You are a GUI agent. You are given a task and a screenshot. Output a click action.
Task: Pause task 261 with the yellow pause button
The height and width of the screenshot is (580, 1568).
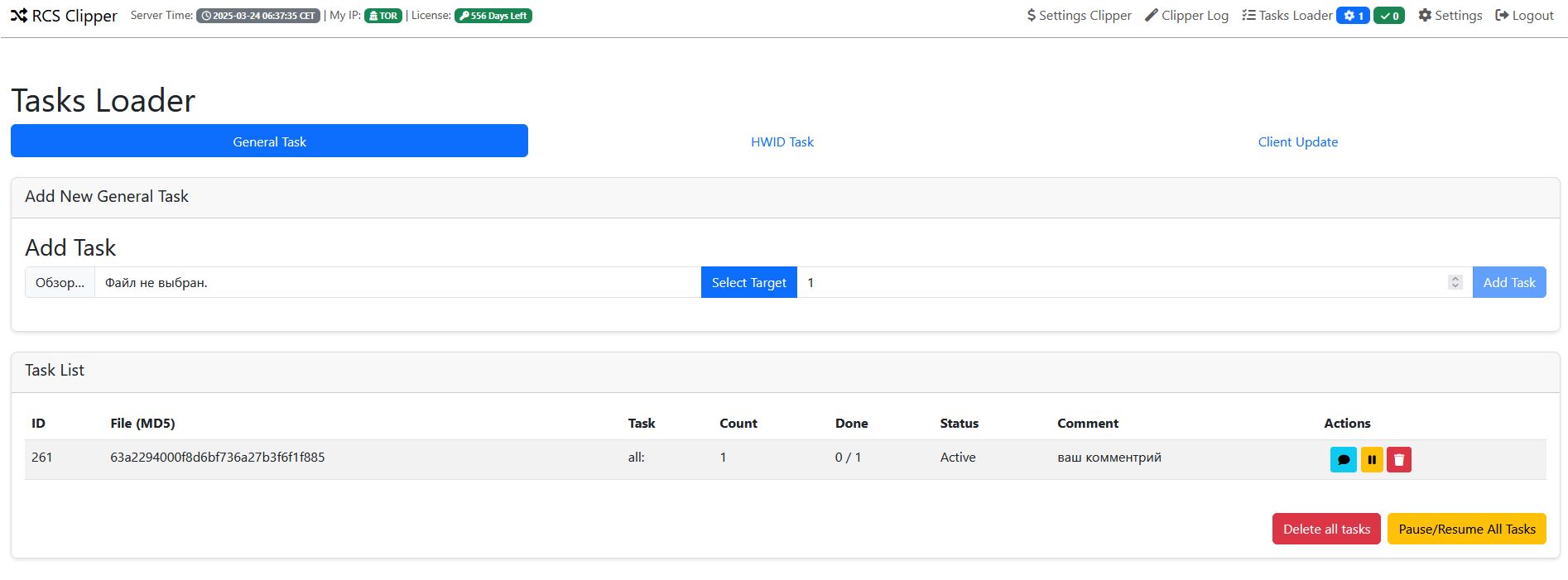coord(1372,459)
